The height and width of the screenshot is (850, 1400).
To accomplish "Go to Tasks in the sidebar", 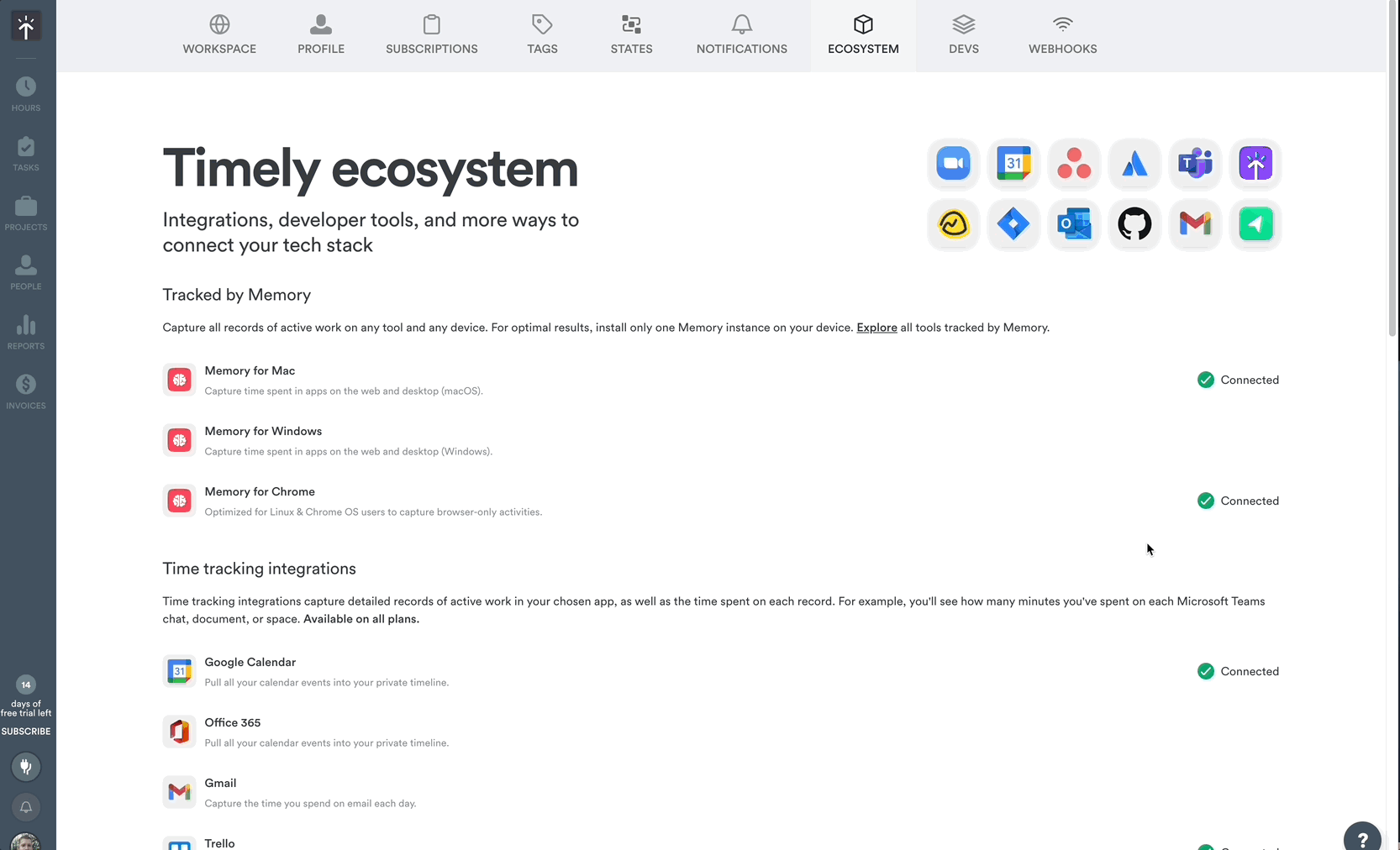I will click(26, 154).
